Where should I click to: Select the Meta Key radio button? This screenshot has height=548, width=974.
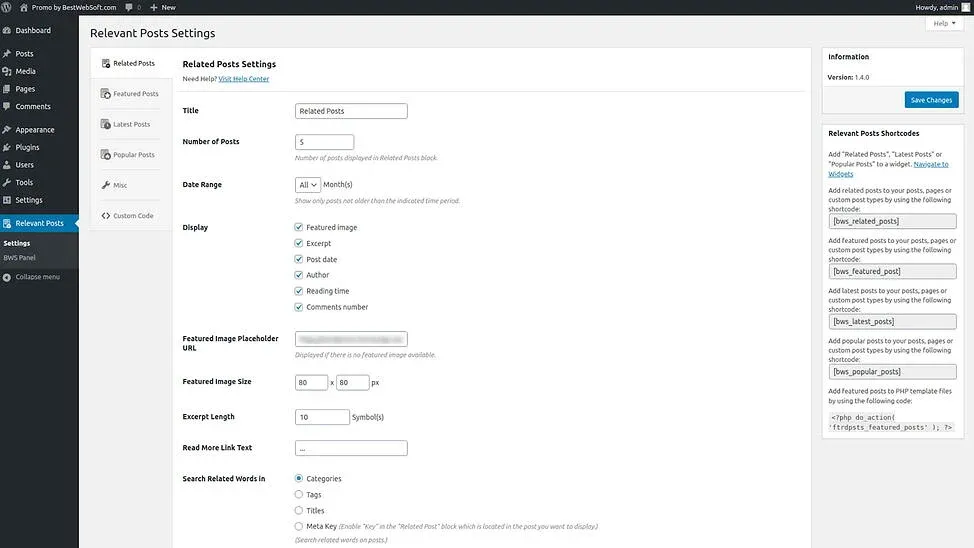pyautogui.click(x=299, y=526)
